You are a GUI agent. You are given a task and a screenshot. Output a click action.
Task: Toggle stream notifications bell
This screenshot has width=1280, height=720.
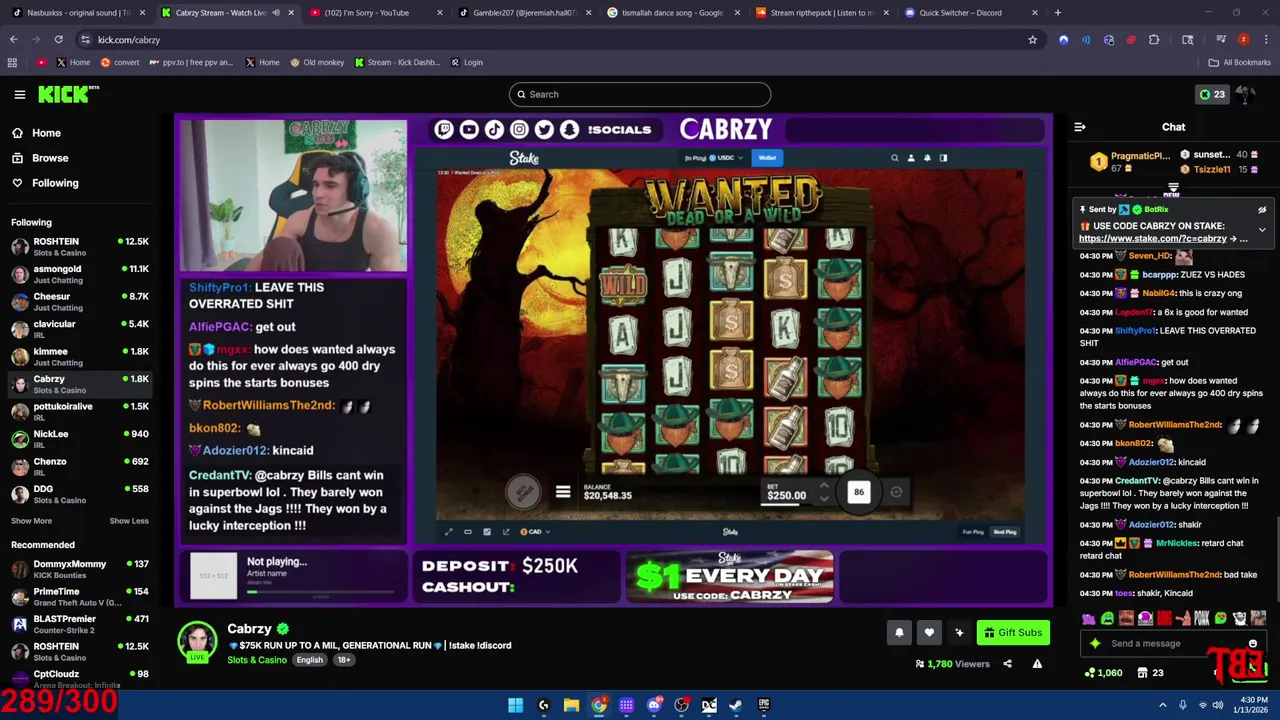(x=899, y=632)
